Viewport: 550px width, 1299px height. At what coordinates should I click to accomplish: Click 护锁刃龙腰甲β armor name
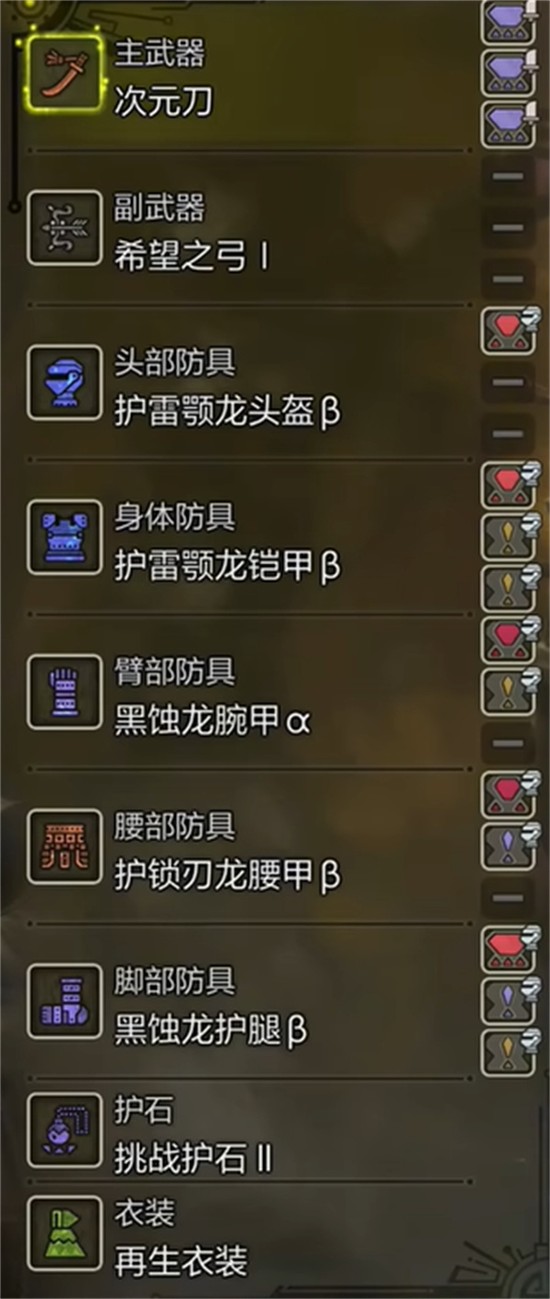click(227, 875)
